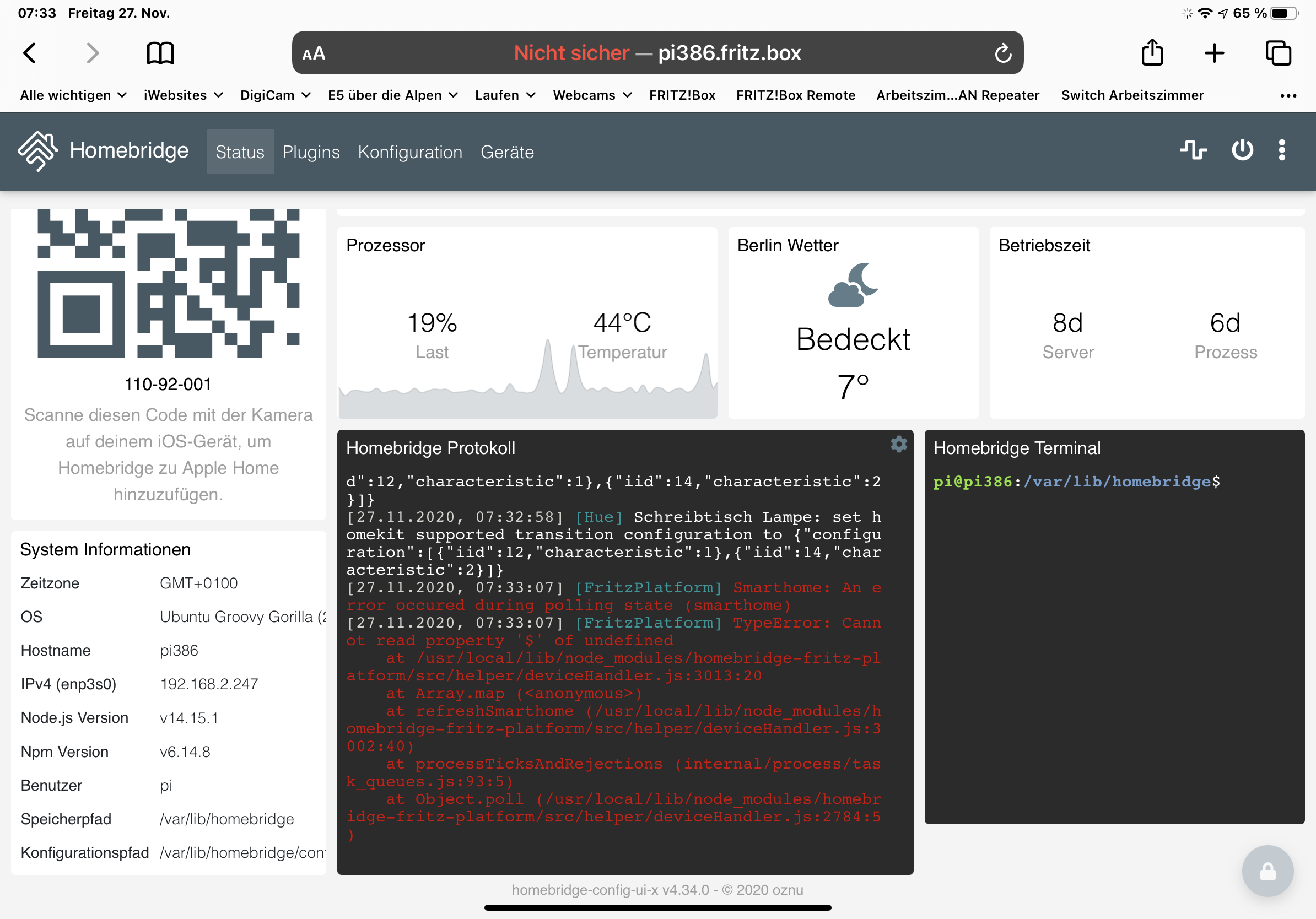Open Safari bookmarks book icon

pyautogui.click(x=160, y=53)
